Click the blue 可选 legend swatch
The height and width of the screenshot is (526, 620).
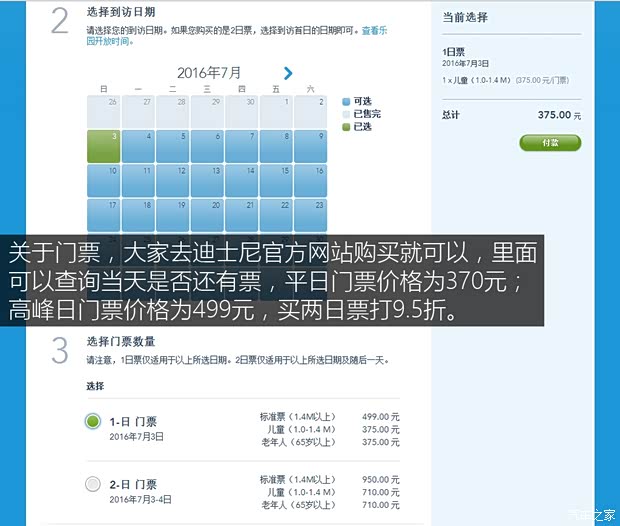click(346, 102)
